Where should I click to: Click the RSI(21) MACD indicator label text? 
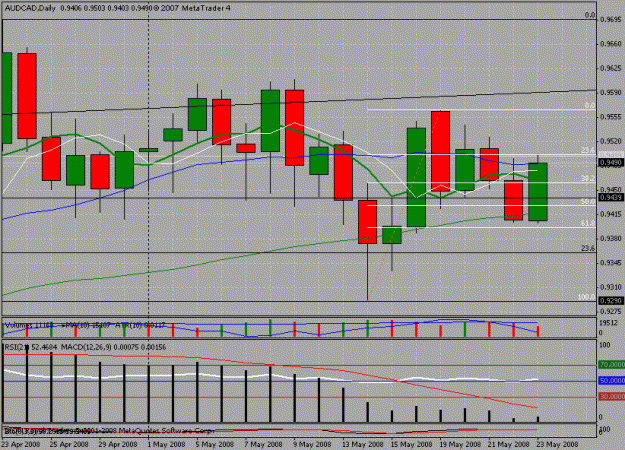(x=85, y=347)
